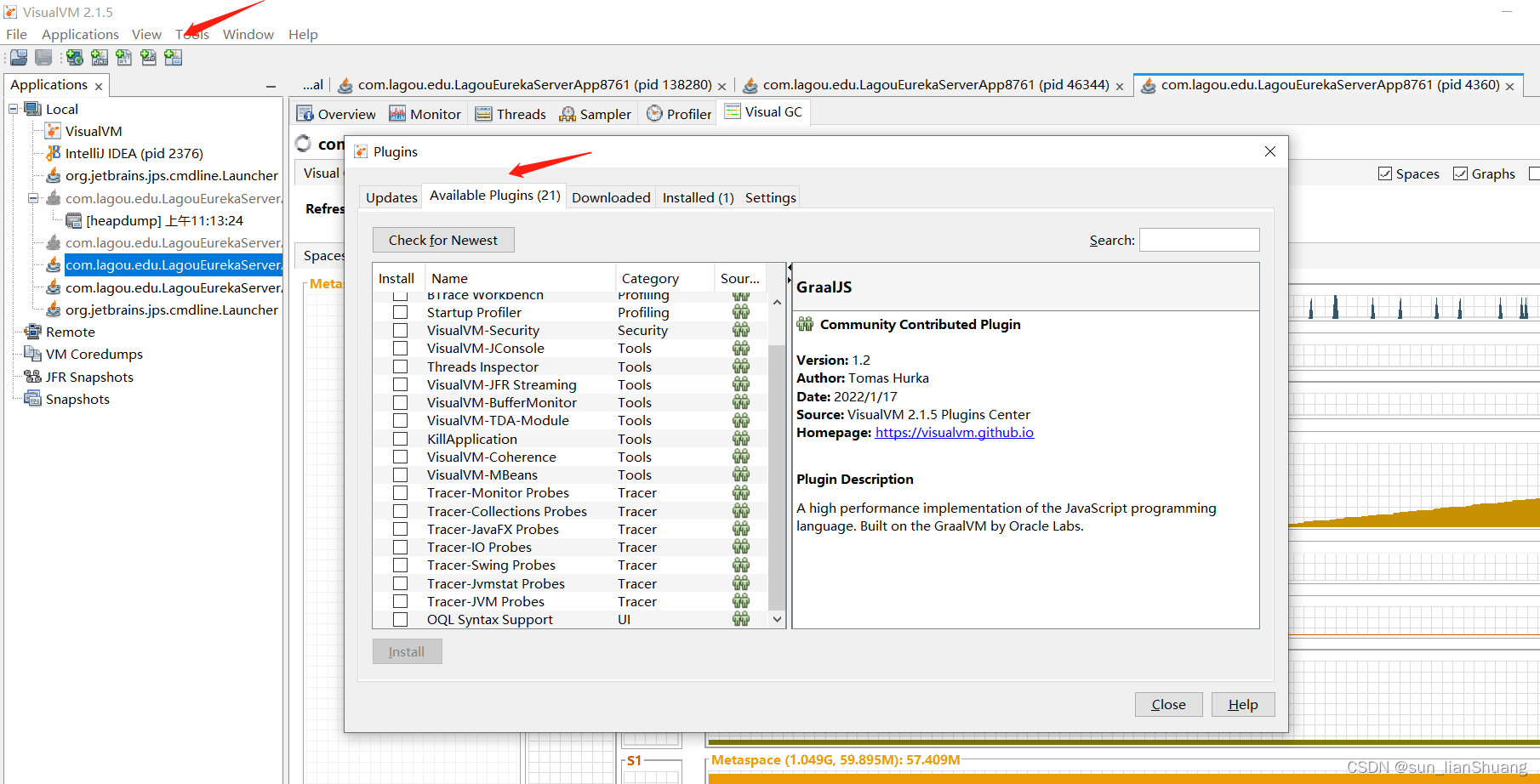
Task: Click Java icon on pid 4360 tab
Action: click(x=1148, y=85)
